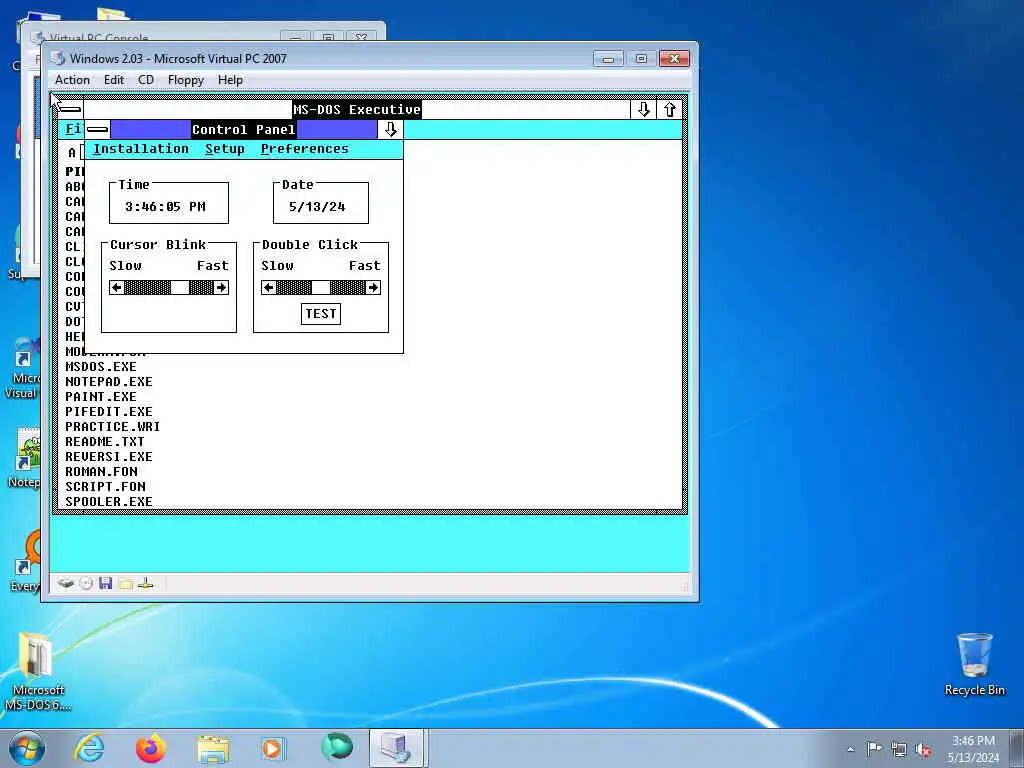Select README.TXT in file list
Screen dimensions: 1024x768
pyautogui.click(x=104, y=442)
